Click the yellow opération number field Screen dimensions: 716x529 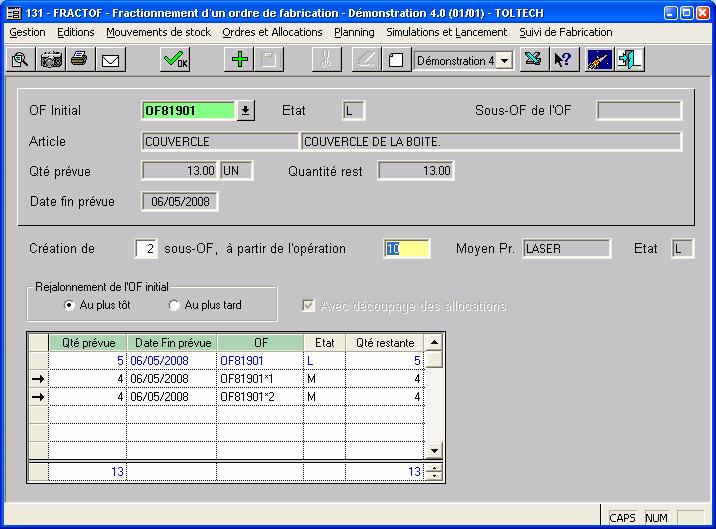[407, 249]
